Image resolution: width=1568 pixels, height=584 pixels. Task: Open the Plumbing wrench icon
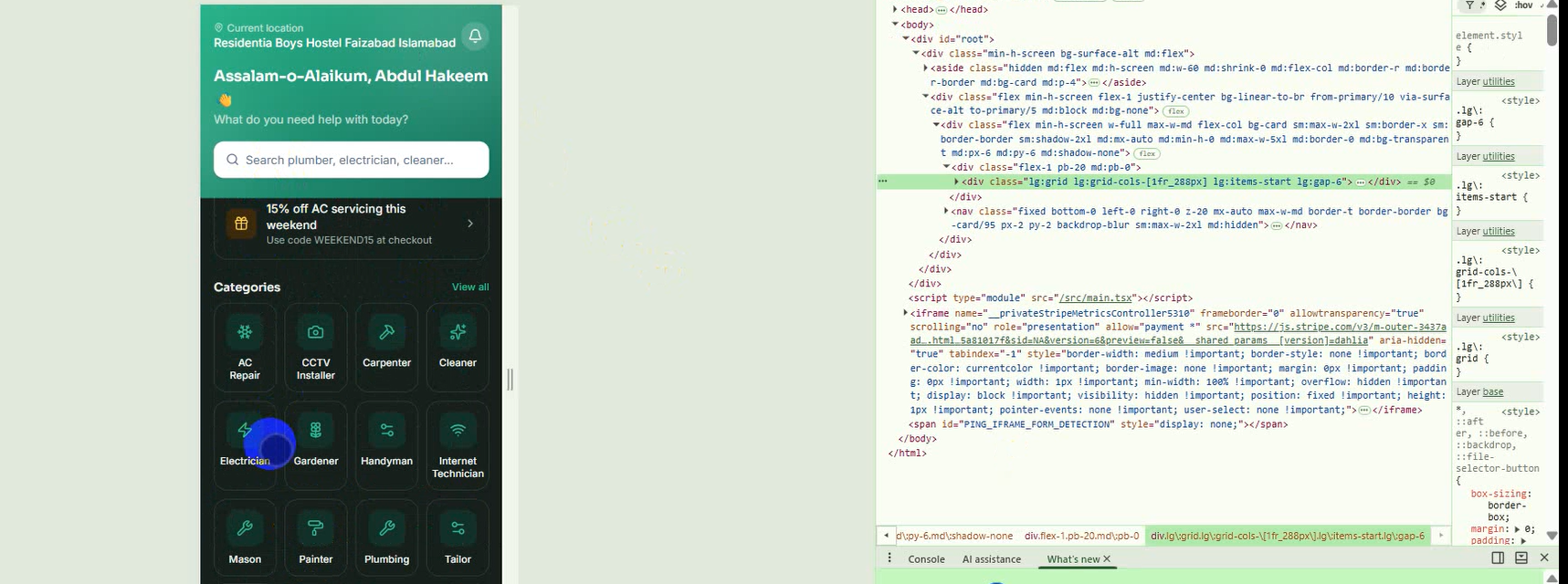[x=387, y=527]
